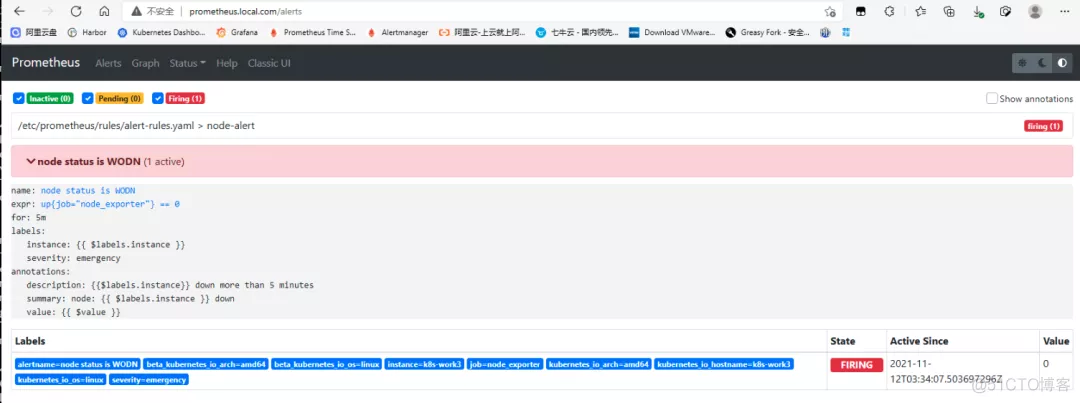Viewport: 1080px width, 403px height.
Task: Open the browser downloads icon
Action: [977, 12]
